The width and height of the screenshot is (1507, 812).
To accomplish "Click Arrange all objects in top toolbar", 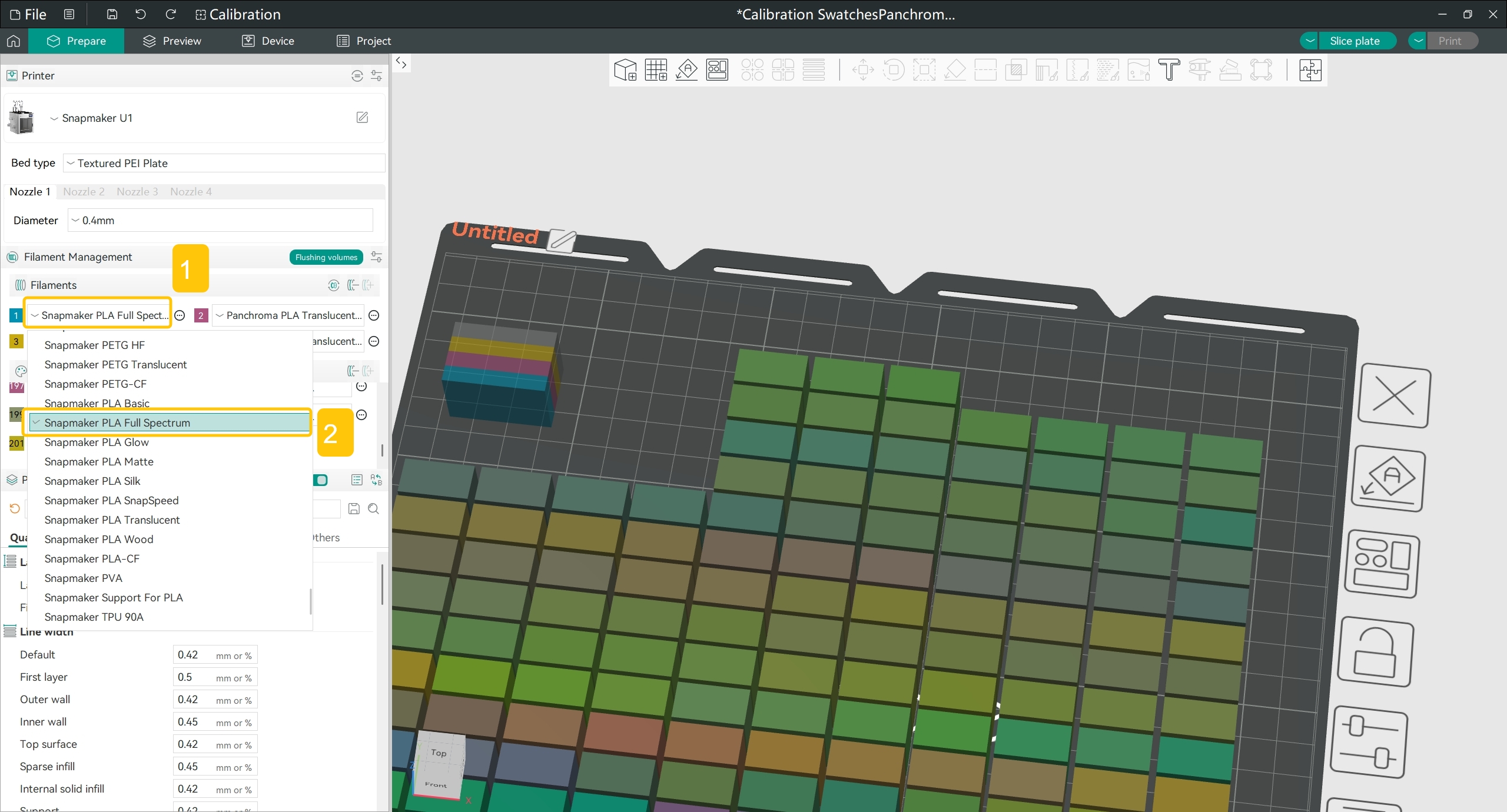I will point(717,70).
